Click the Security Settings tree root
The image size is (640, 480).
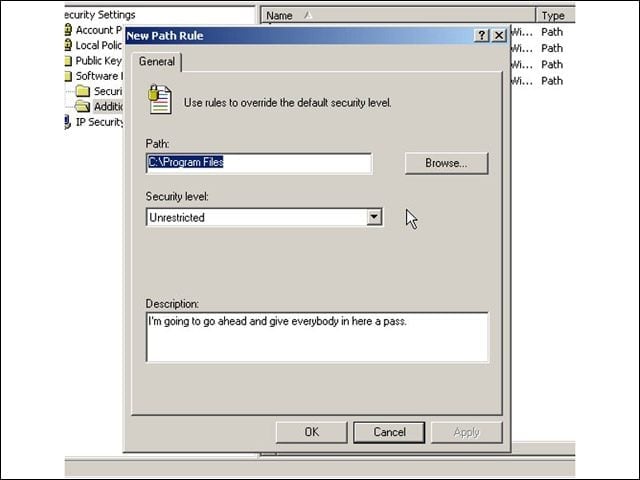tap(100, 15)
